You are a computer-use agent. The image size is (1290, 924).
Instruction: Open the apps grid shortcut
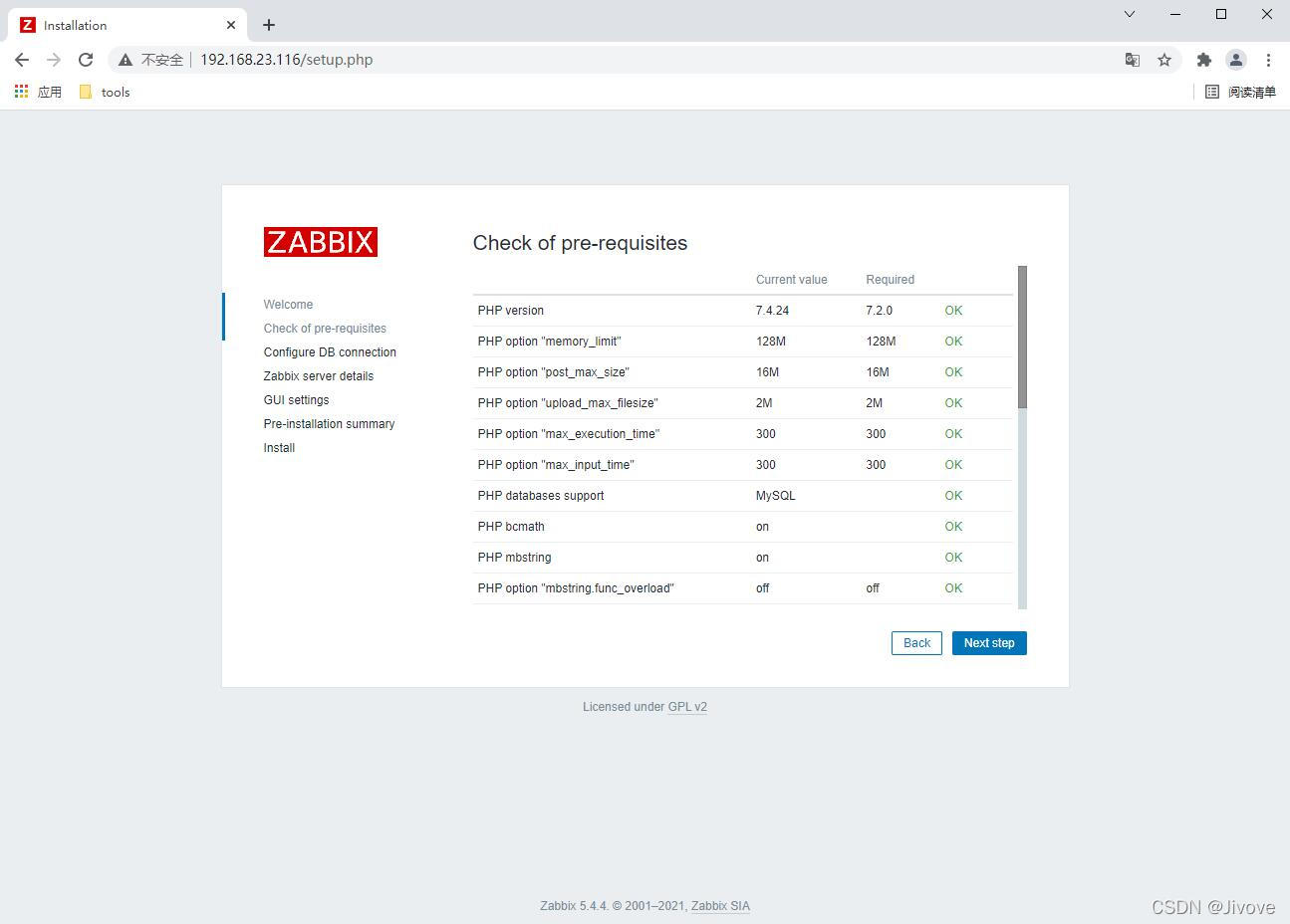(x=38, y=92)
